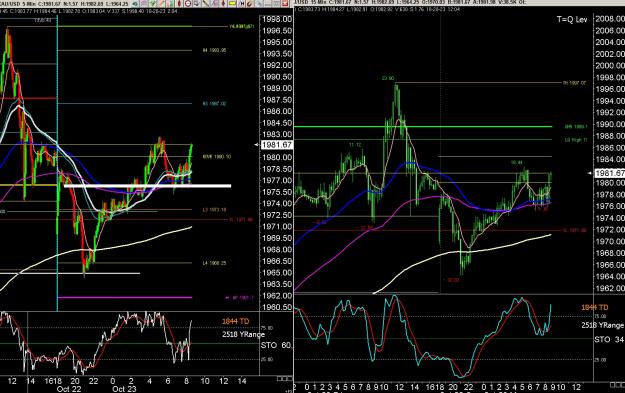The width and height of the screenshot is (625, 393).
Task: Click the R4 1993.95 pivot label
Action: click(x=214, y=51)
